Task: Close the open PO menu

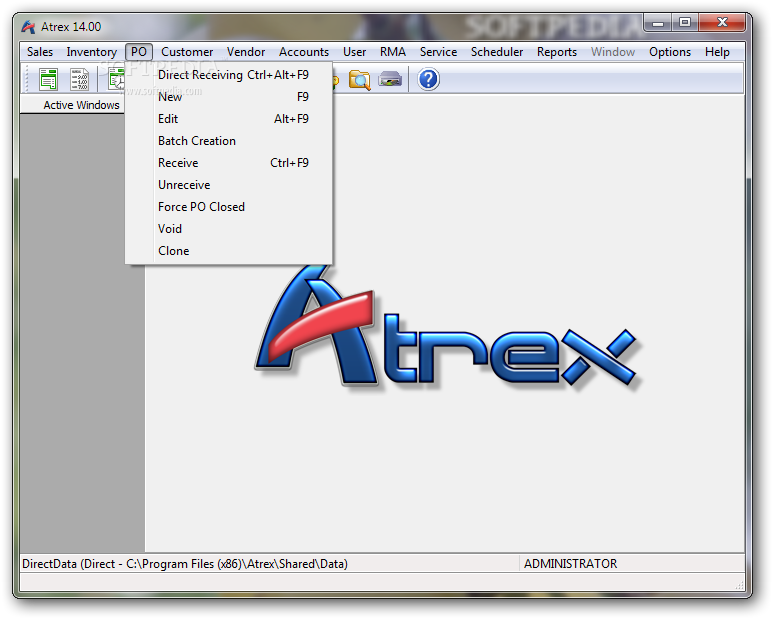Action: 139,52
